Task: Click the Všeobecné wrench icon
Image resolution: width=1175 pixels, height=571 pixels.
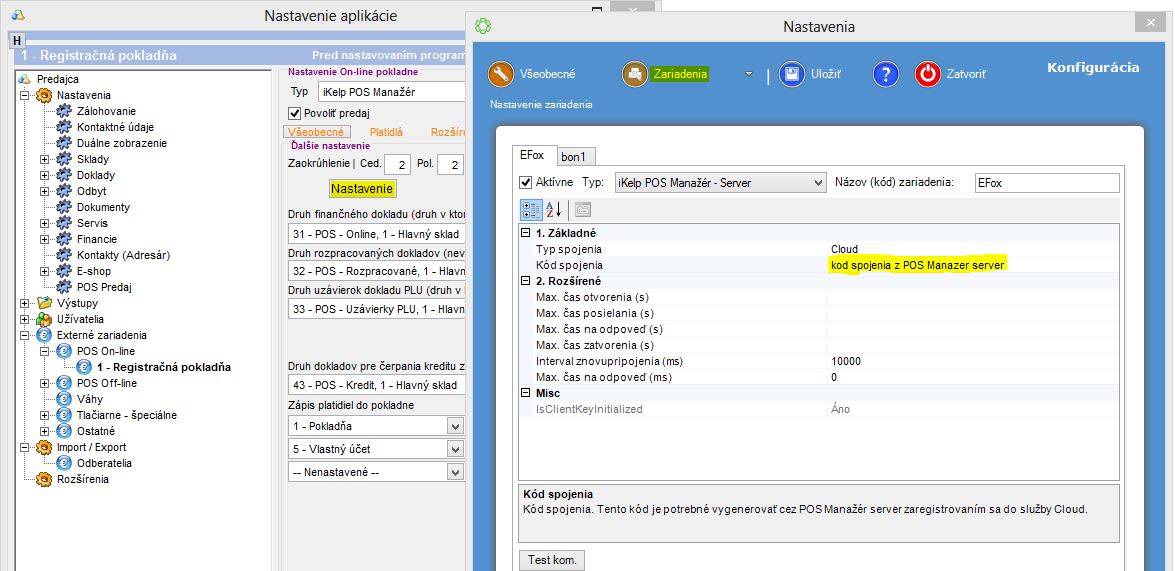Action: 501,74
